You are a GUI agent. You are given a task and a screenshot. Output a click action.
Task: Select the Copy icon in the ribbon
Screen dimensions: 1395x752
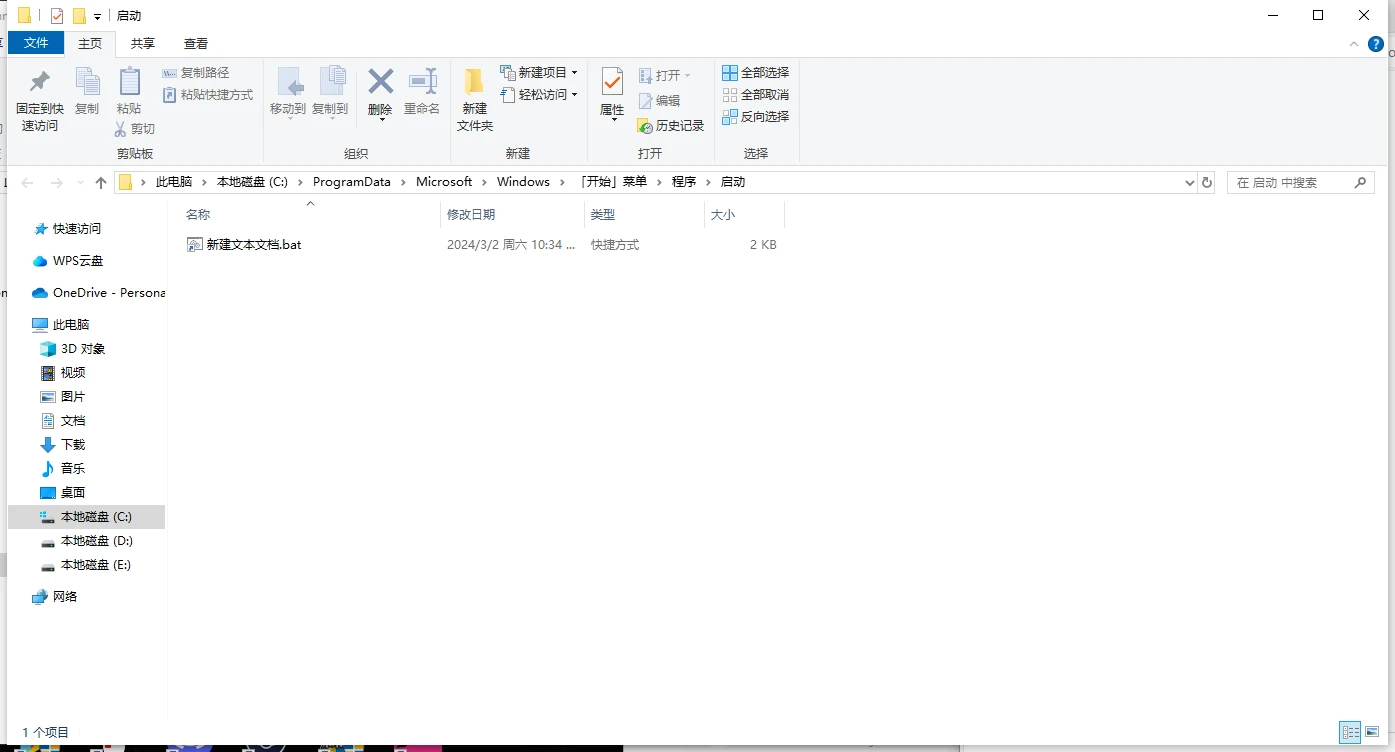(87, 95)
